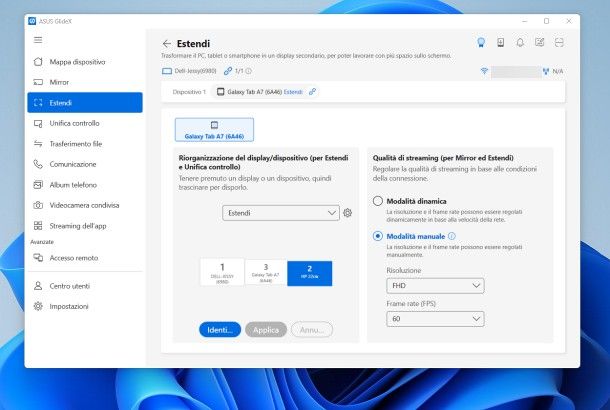Click the link icon after Galaxy Tab Estendi
Viewport: 610px width, 410px height.
[312, 92]
